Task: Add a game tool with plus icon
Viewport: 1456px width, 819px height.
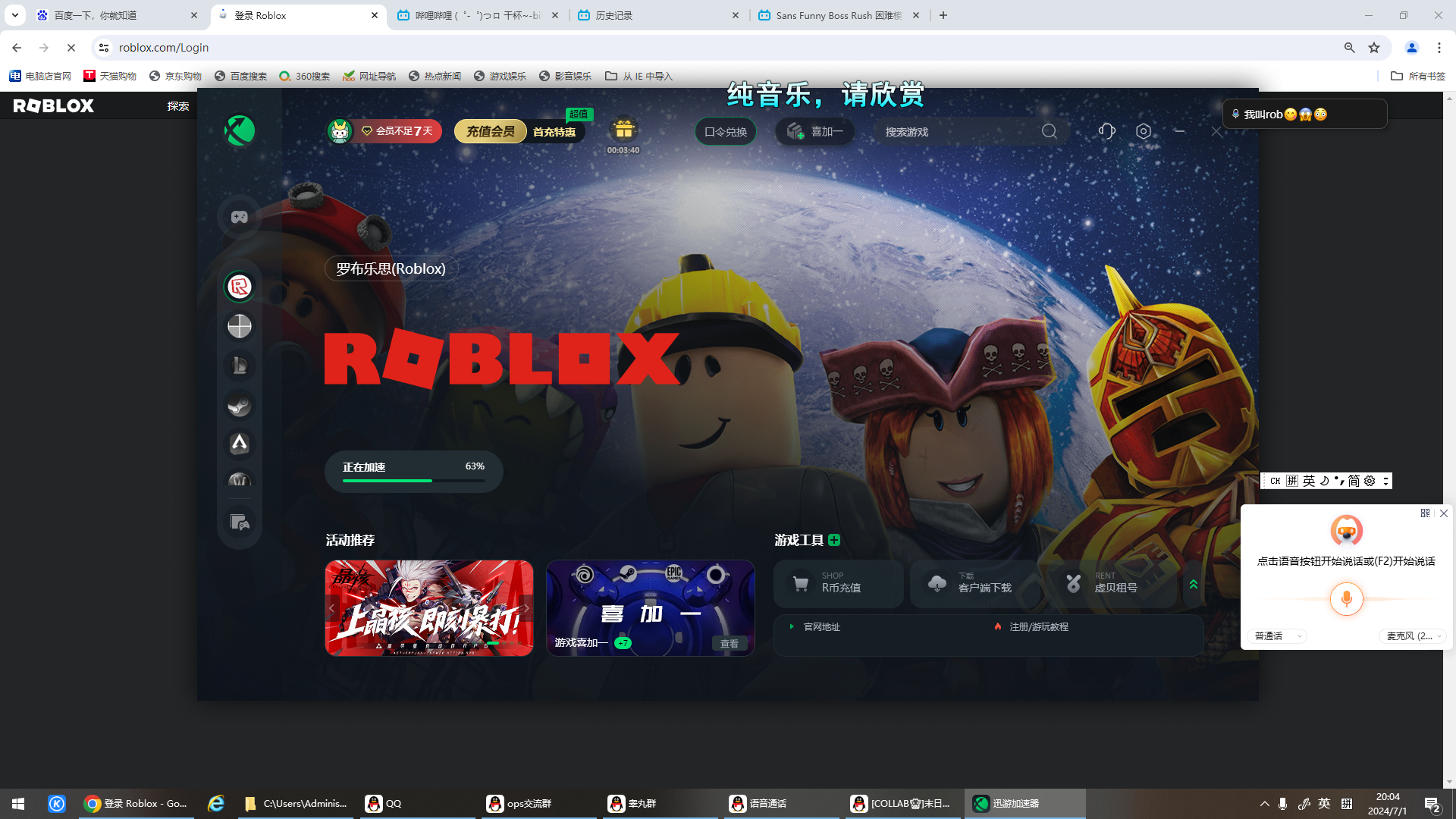Action: point(834,540)
